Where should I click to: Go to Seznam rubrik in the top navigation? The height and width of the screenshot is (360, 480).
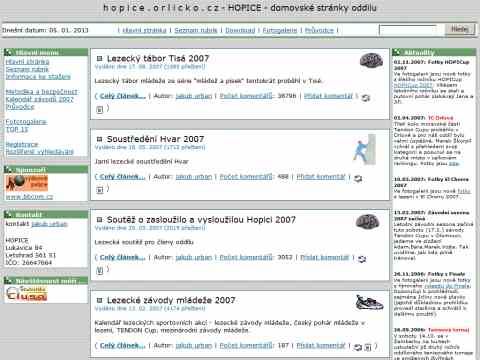click(196, 30)
